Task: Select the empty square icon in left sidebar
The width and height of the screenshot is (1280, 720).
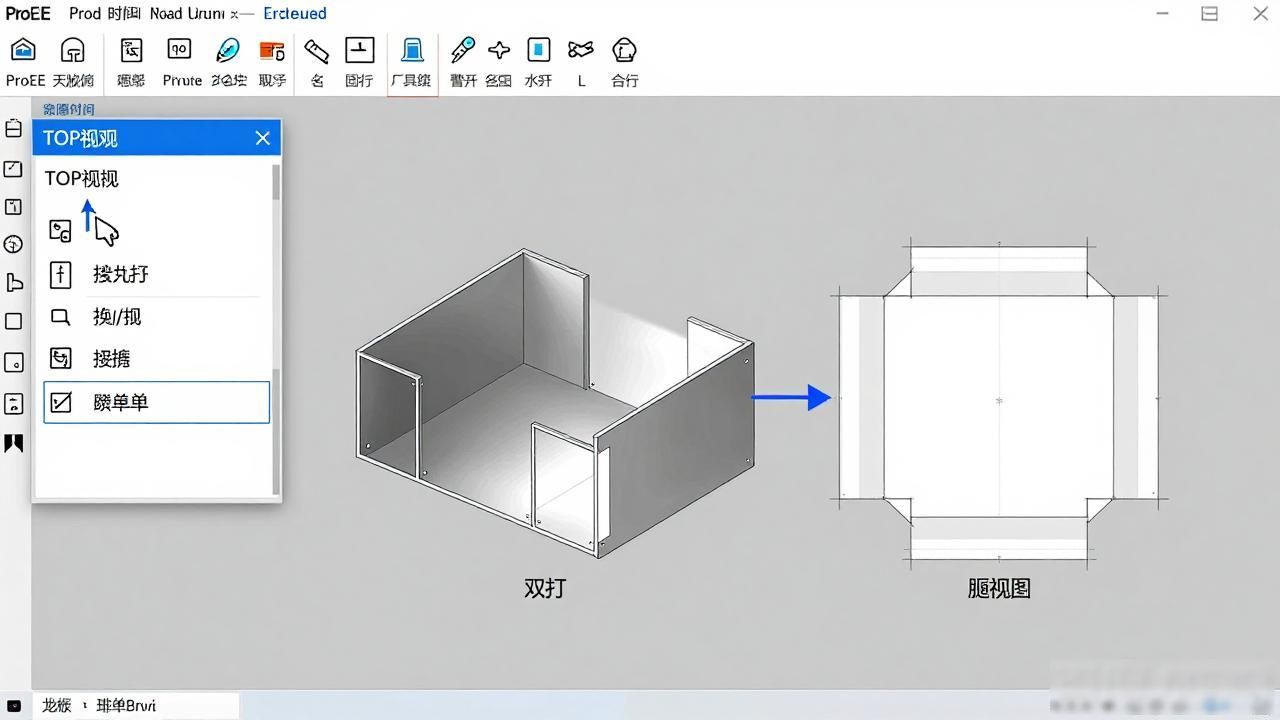Action: (x=14, y=321)
